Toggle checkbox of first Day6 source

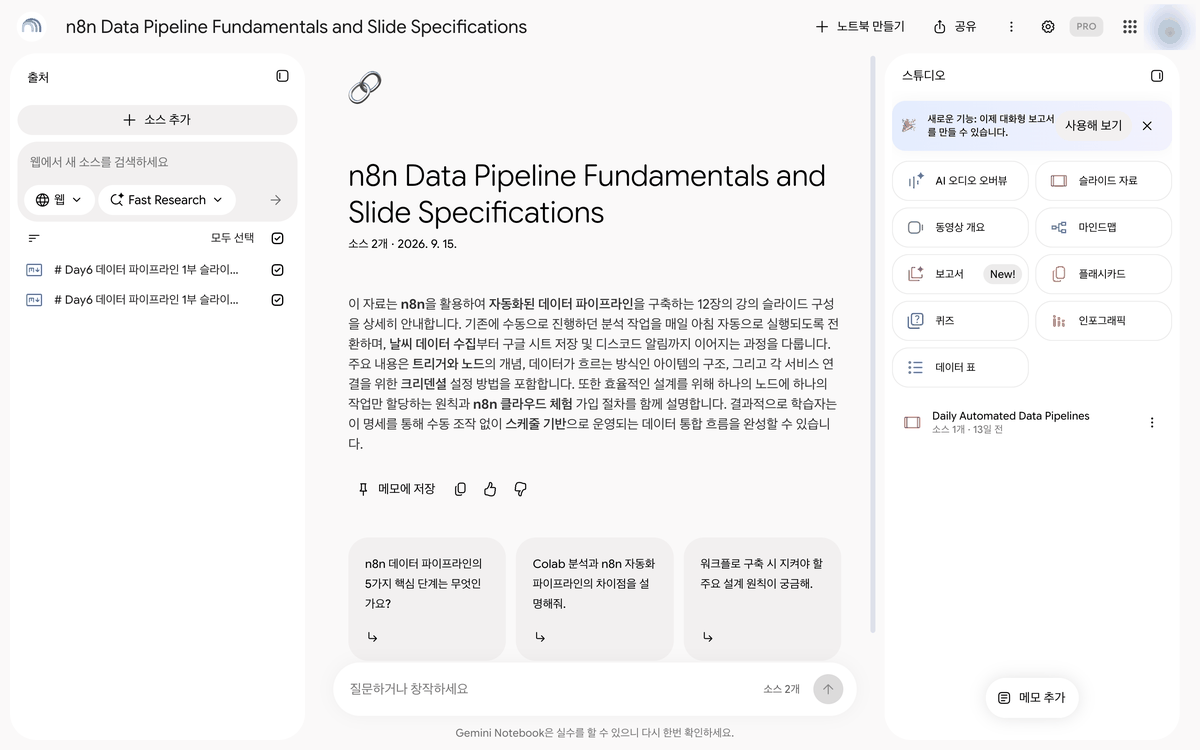277,270
